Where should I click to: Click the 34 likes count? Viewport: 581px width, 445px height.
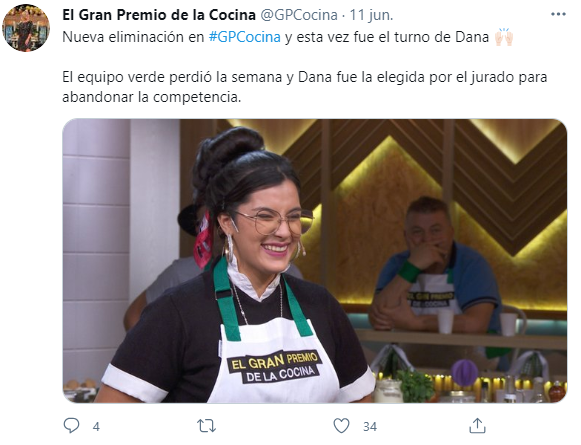pos(369,426)
